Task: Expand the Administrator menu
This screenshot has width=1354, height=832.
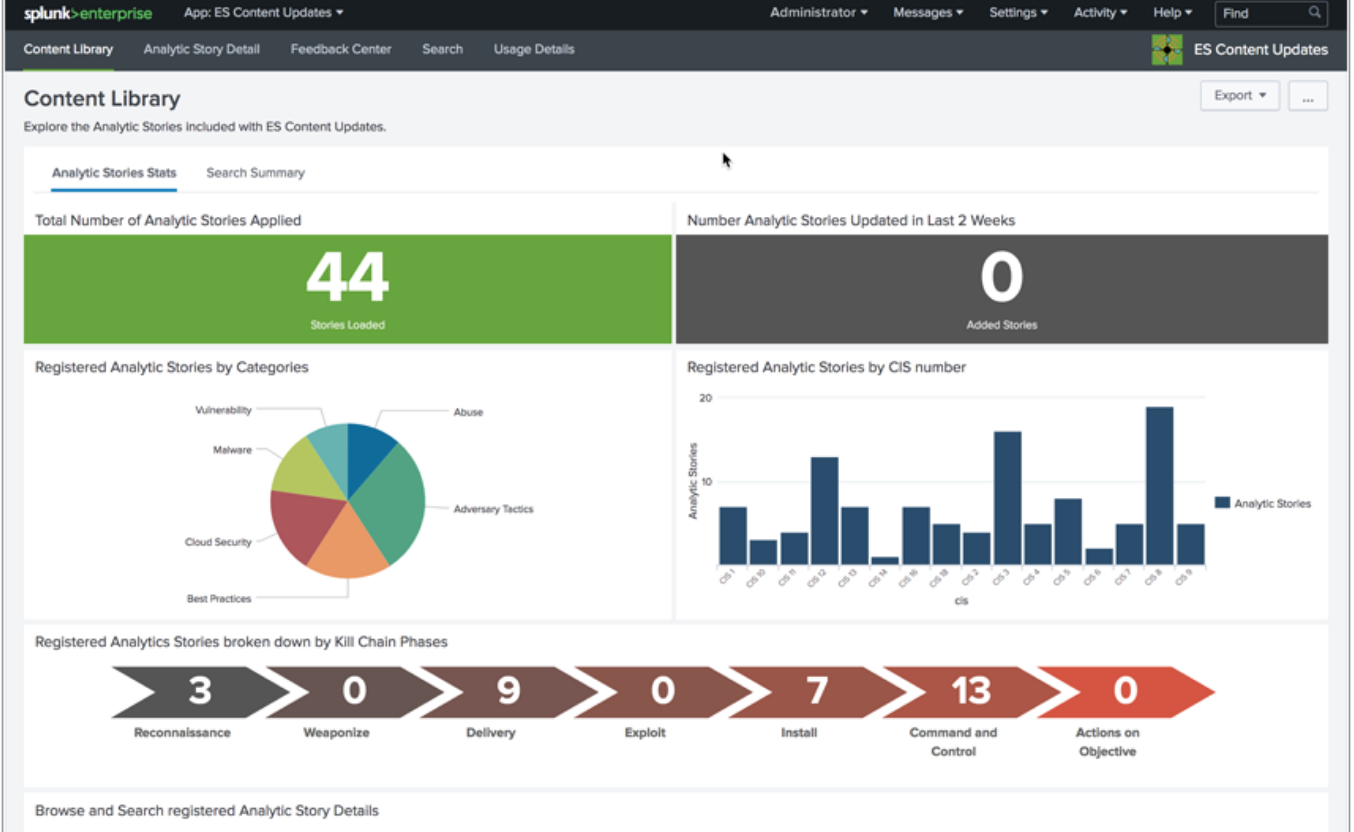Action: pyautogui.click(x=818, y=13)
